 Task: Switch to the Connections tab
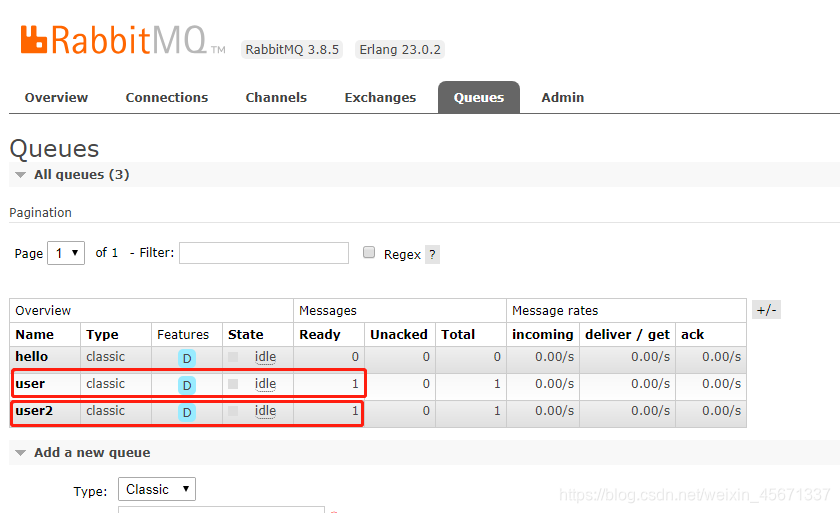tap(167, 97)
